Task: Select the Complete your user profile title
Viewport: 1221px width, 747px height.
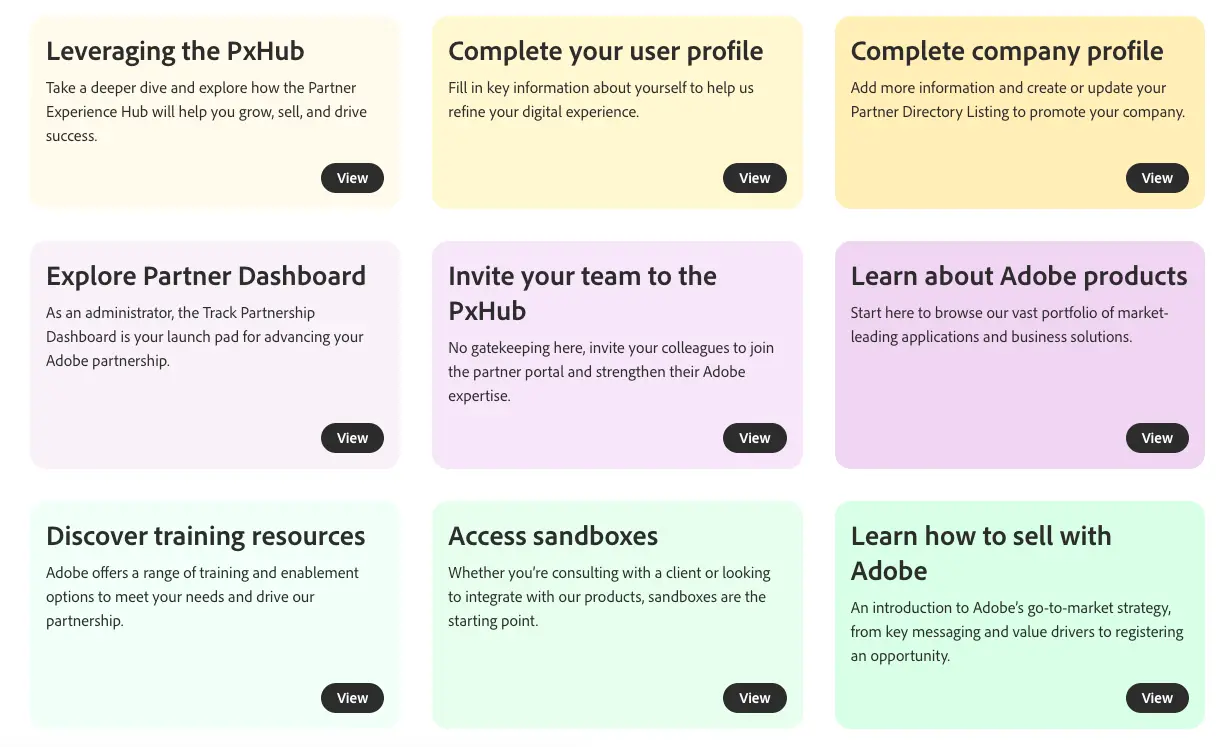Action: pos(605,51)
